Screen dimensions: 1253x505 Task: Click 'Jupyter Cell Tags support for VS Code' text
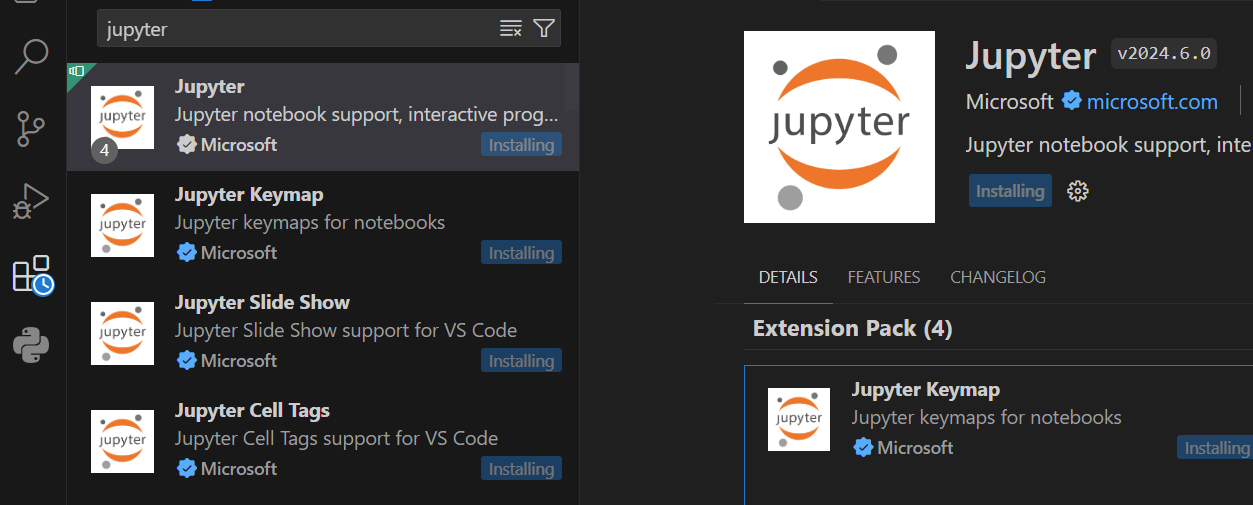(336, 438)
